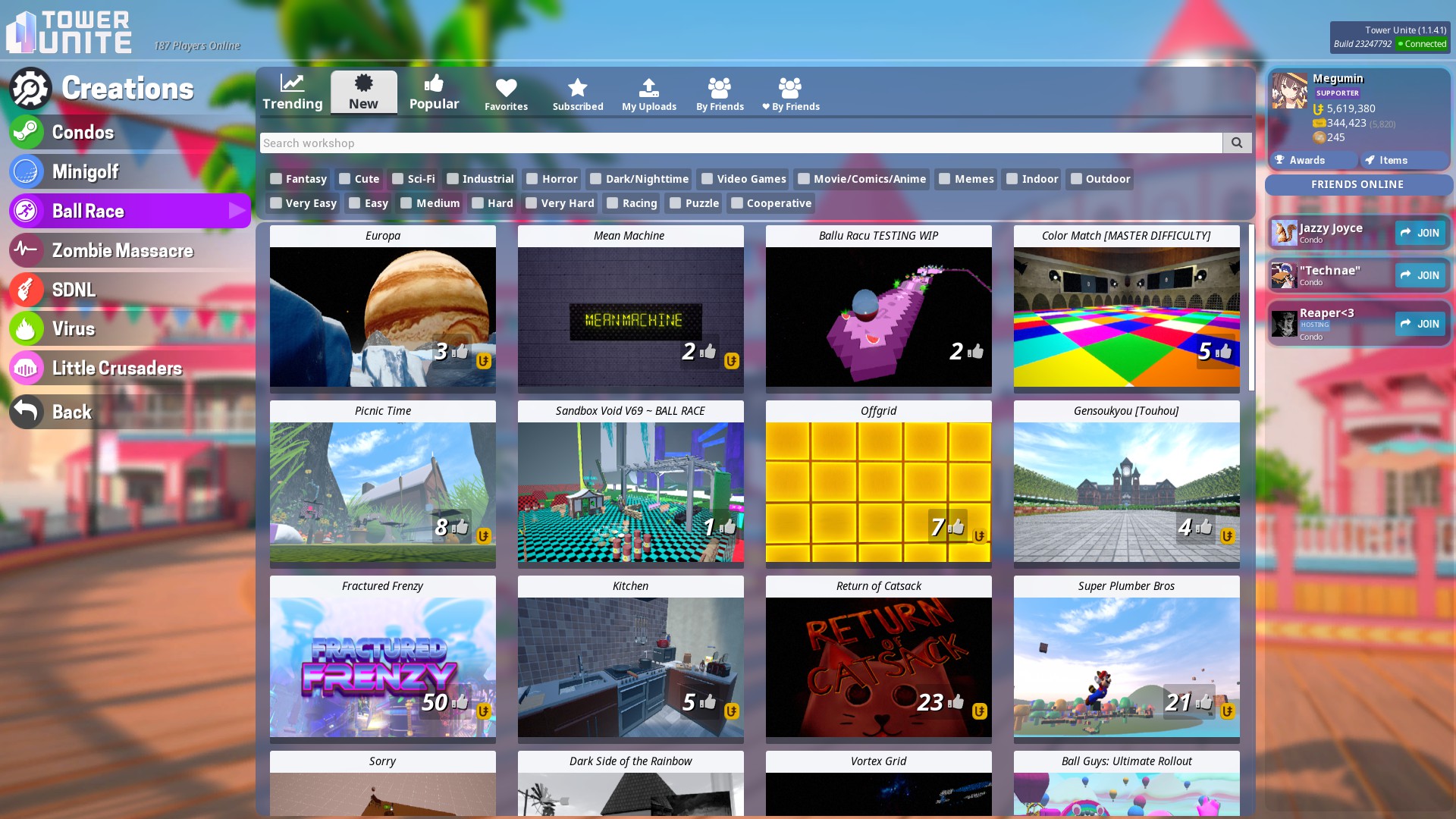Click the "Vortex Grid" title
The image size is (1456, 819).
tap(879, 761)
